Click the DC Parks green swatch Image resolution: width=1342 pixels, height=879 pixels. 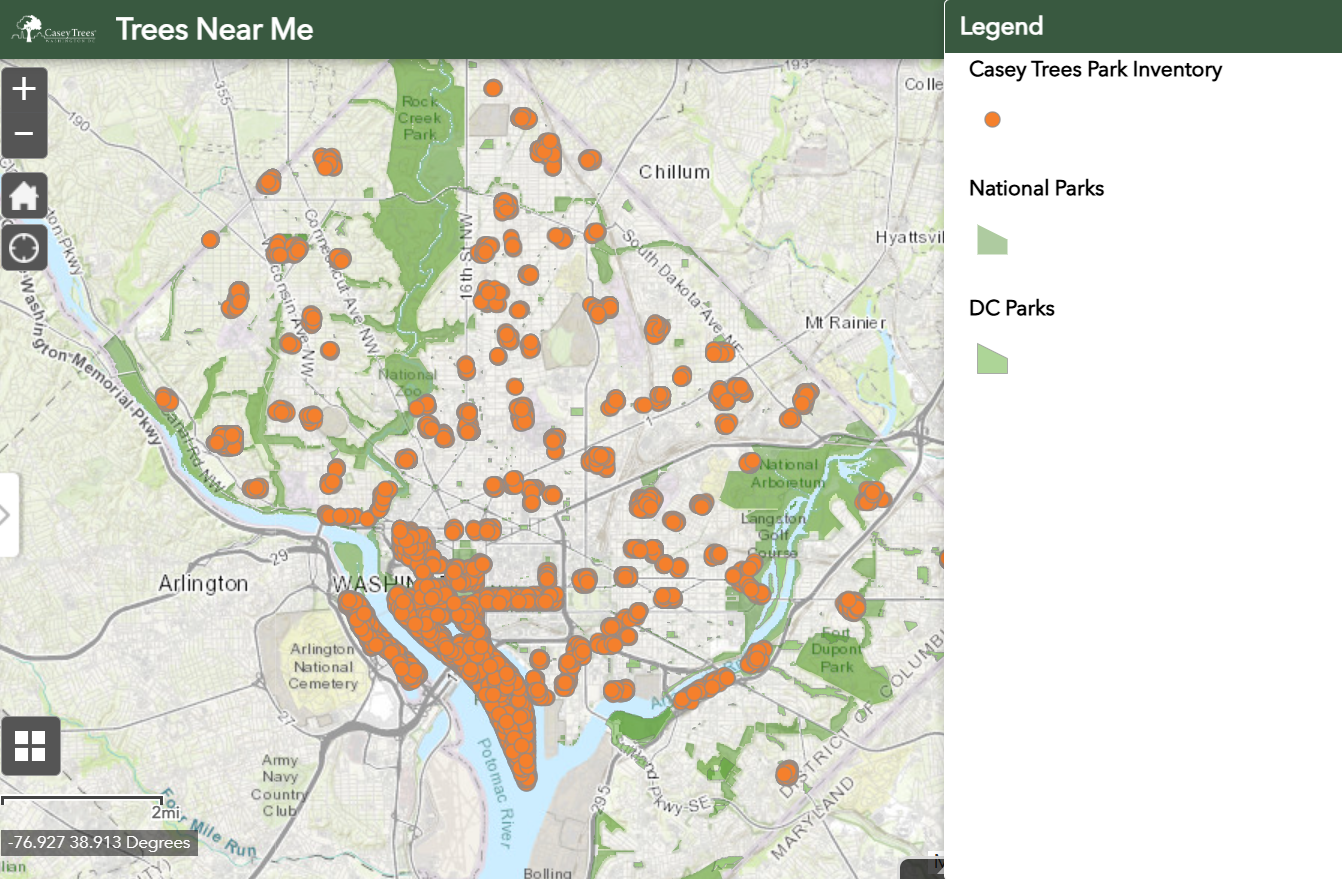(992, 359)
